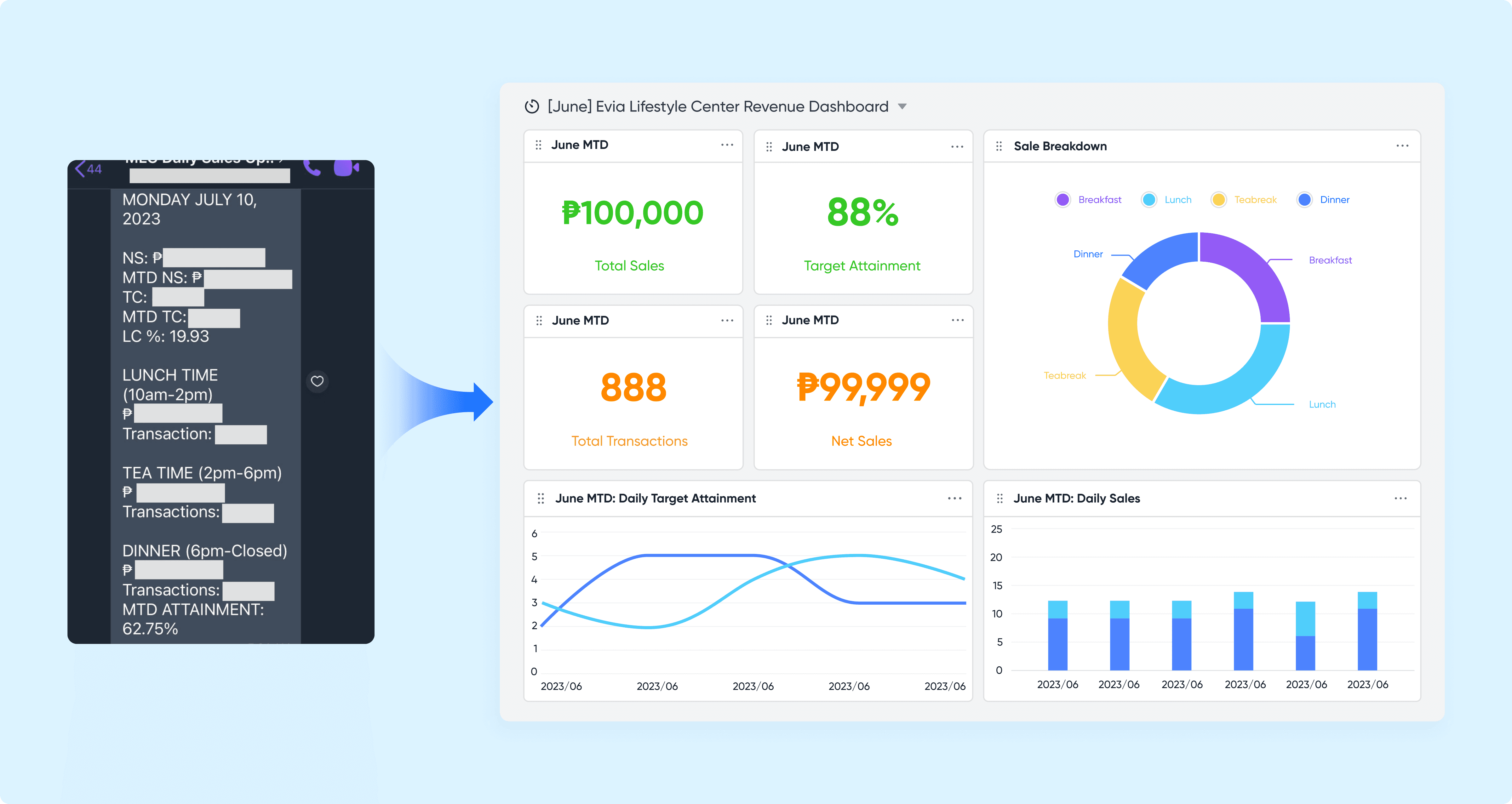Grab the drag handle on the Total Sales card
Viewport: 1512px width, 804px height.
pos(538,144)
